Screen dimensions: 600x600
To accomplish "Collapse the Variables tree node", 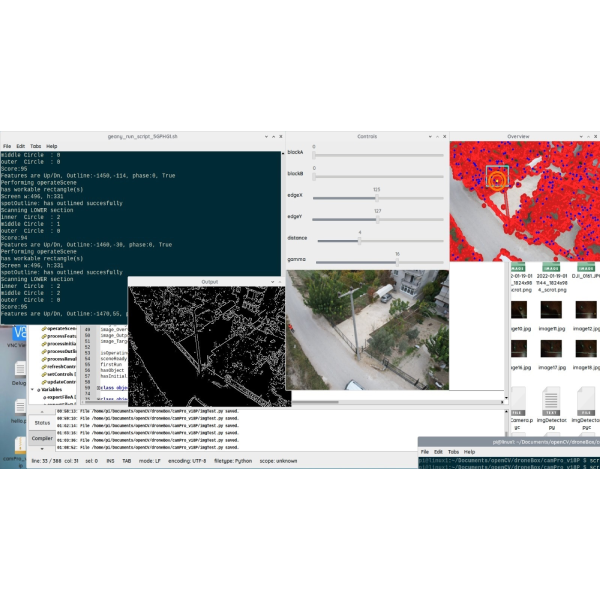I will tap(33, 389).
